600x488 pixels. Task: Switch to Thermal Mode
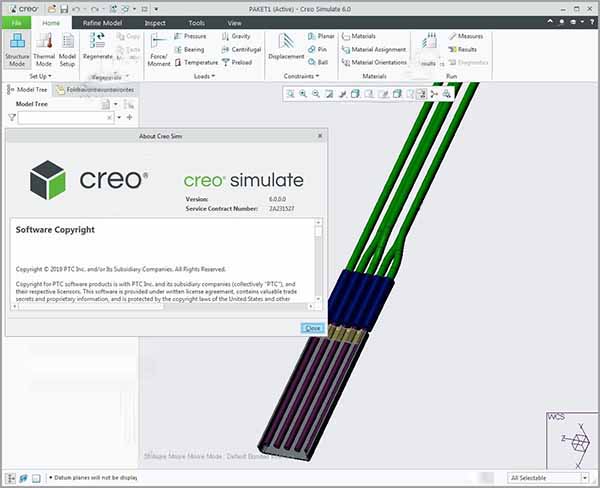[x=44, y=50]
